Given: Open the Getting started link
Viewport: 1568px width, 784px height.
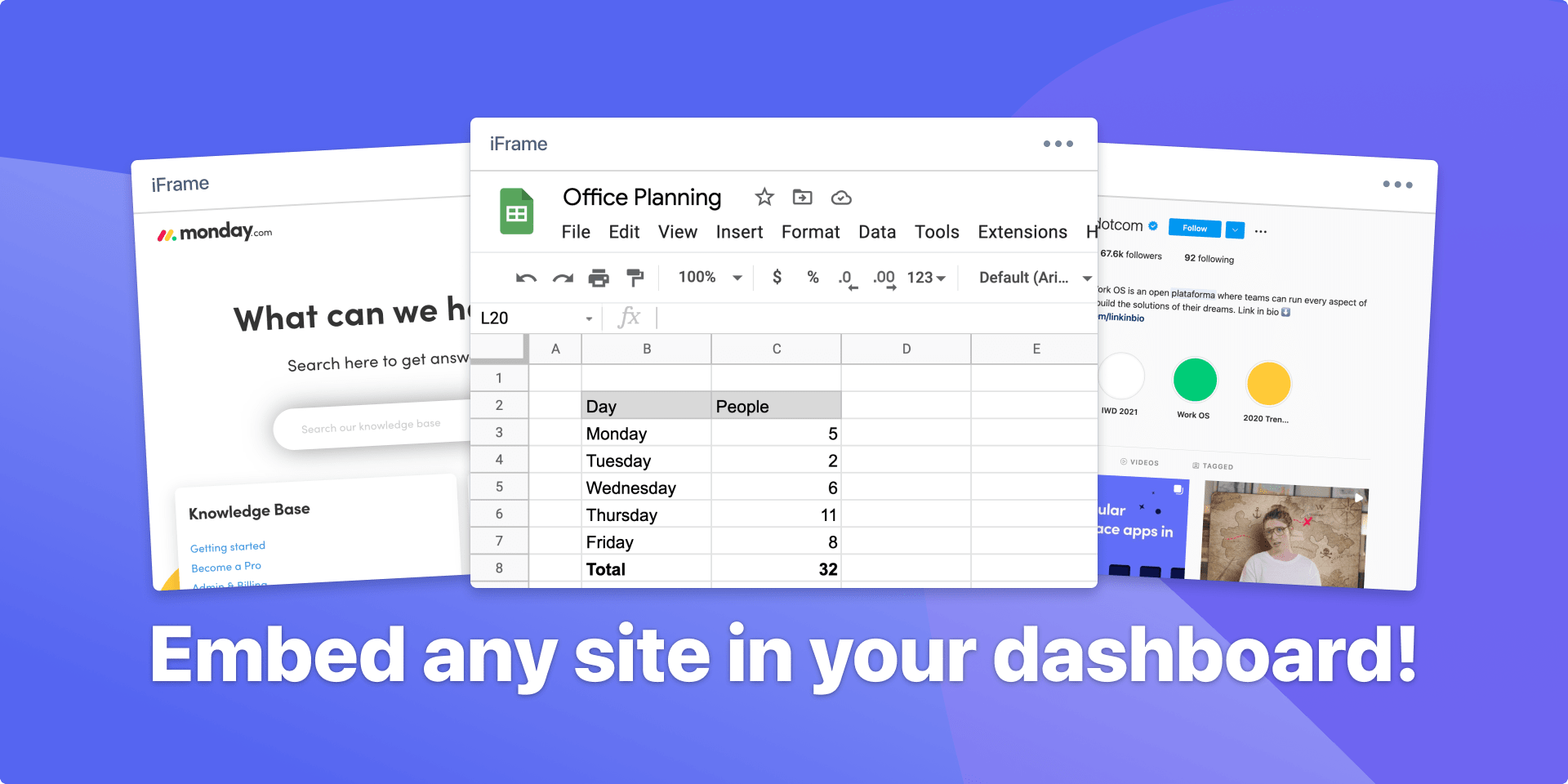Looking at the screenshot, I should (x=228, y=547).
